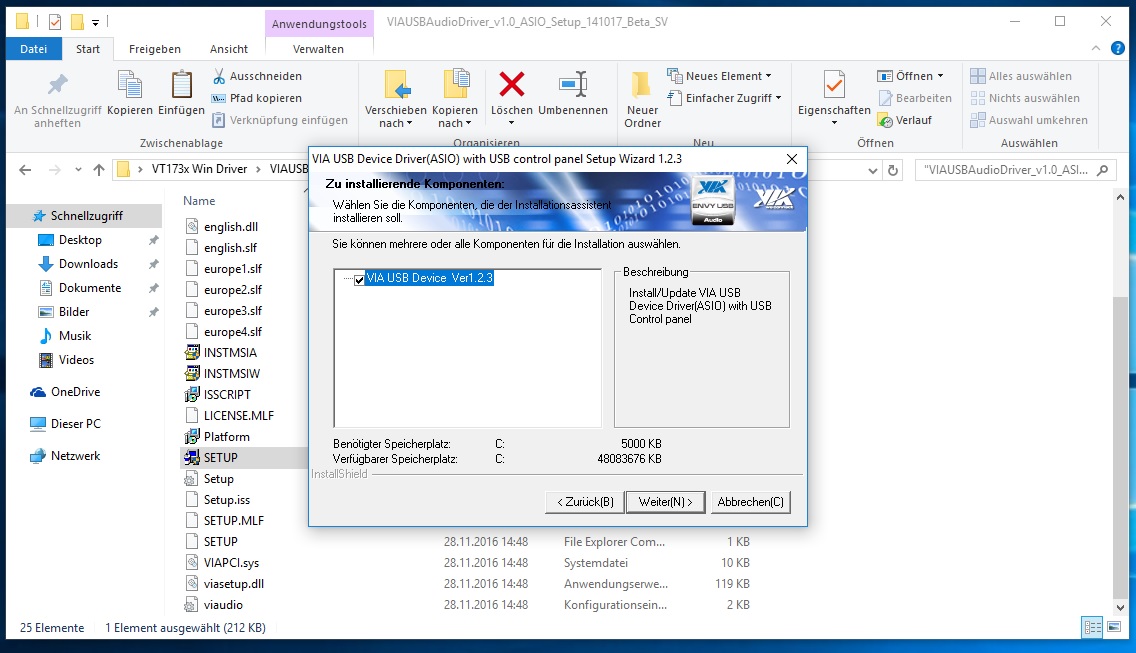Click the Eigenschaften checkmark icon
The image size is (1136, 653).
point(834,85)
